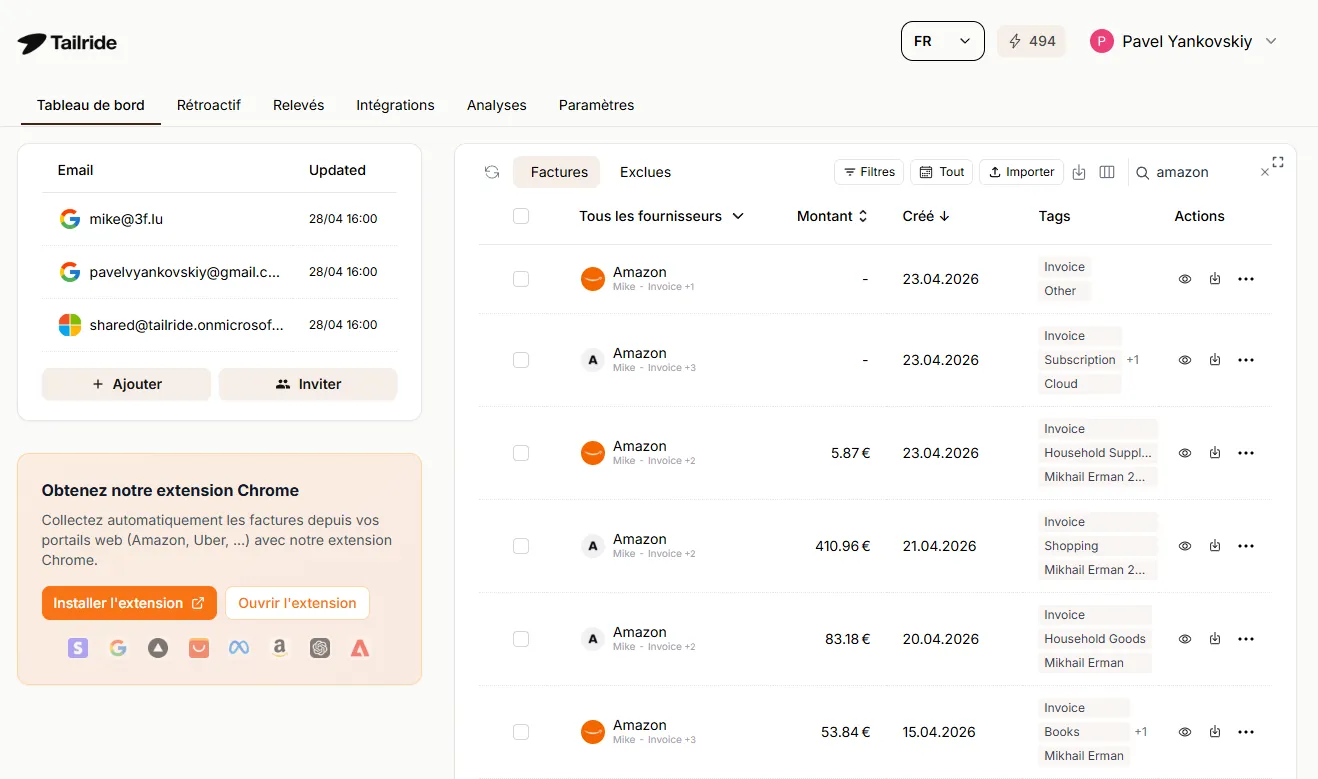Clear the amazon search field with the X

1264,172
